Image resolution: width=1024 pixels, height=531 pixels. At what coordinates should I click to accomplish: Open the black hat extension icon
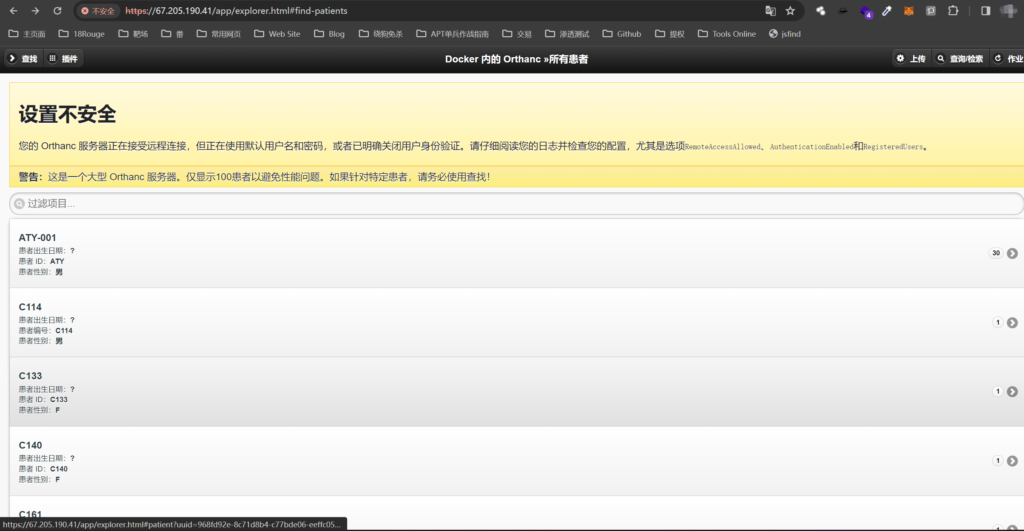[843, 11]
